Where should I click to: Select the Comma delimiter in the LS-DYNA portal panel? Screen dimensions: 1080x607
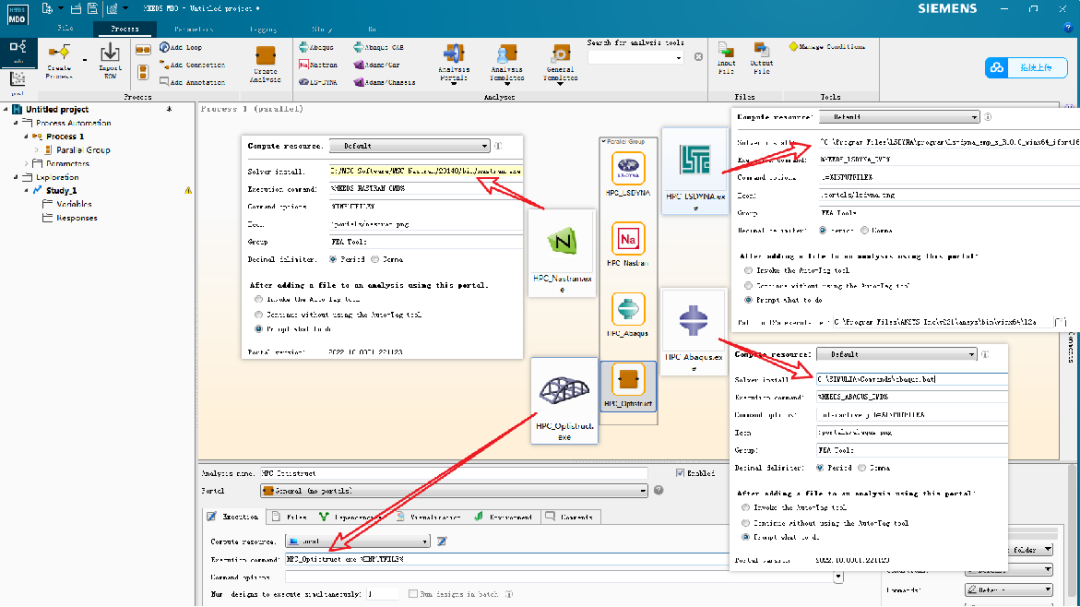(x=864, y=231)
